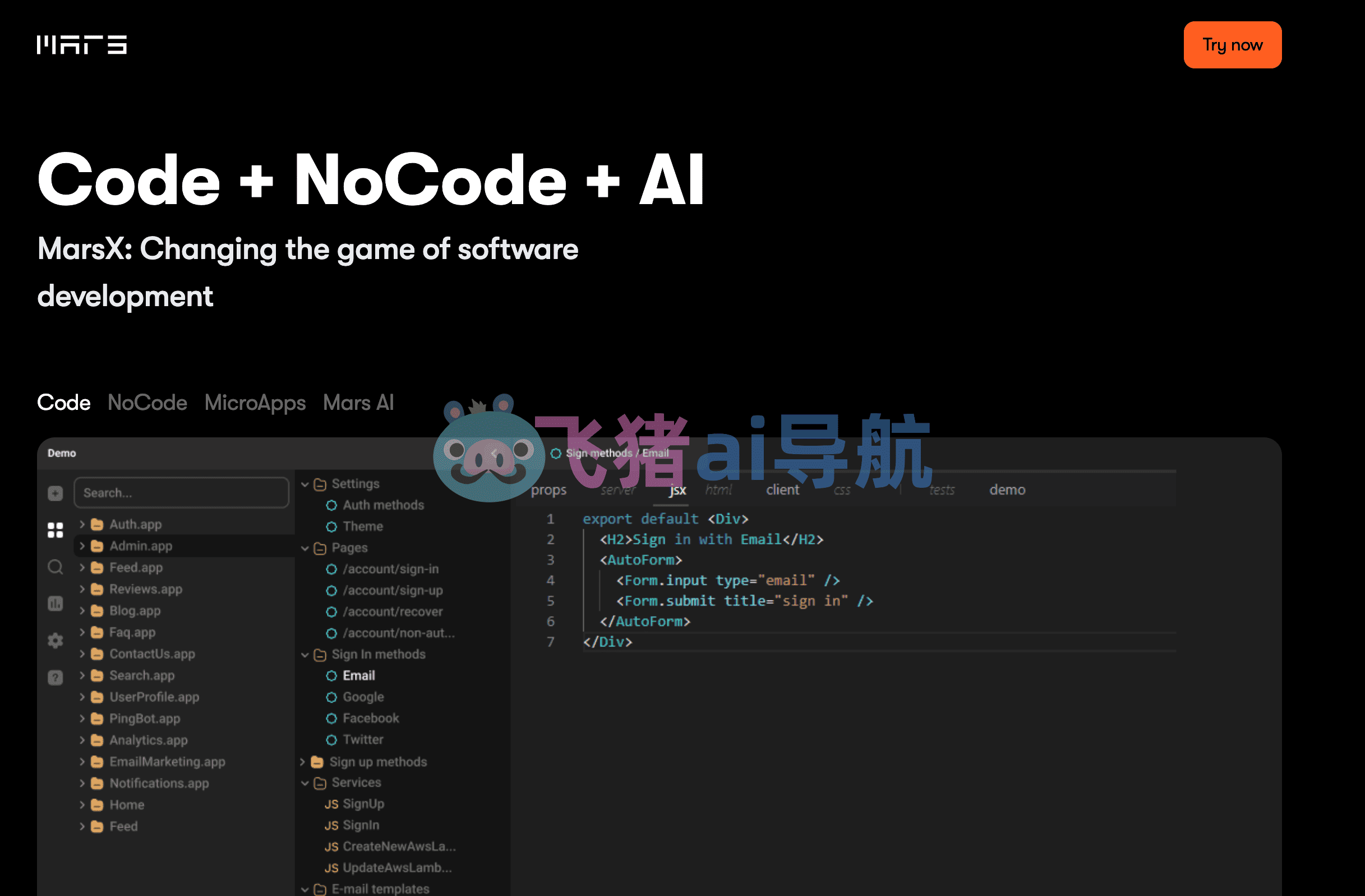This screenshot has height=896, width=1365.
Task: Expand the Sign up methods folder
Action: point(303,762)
